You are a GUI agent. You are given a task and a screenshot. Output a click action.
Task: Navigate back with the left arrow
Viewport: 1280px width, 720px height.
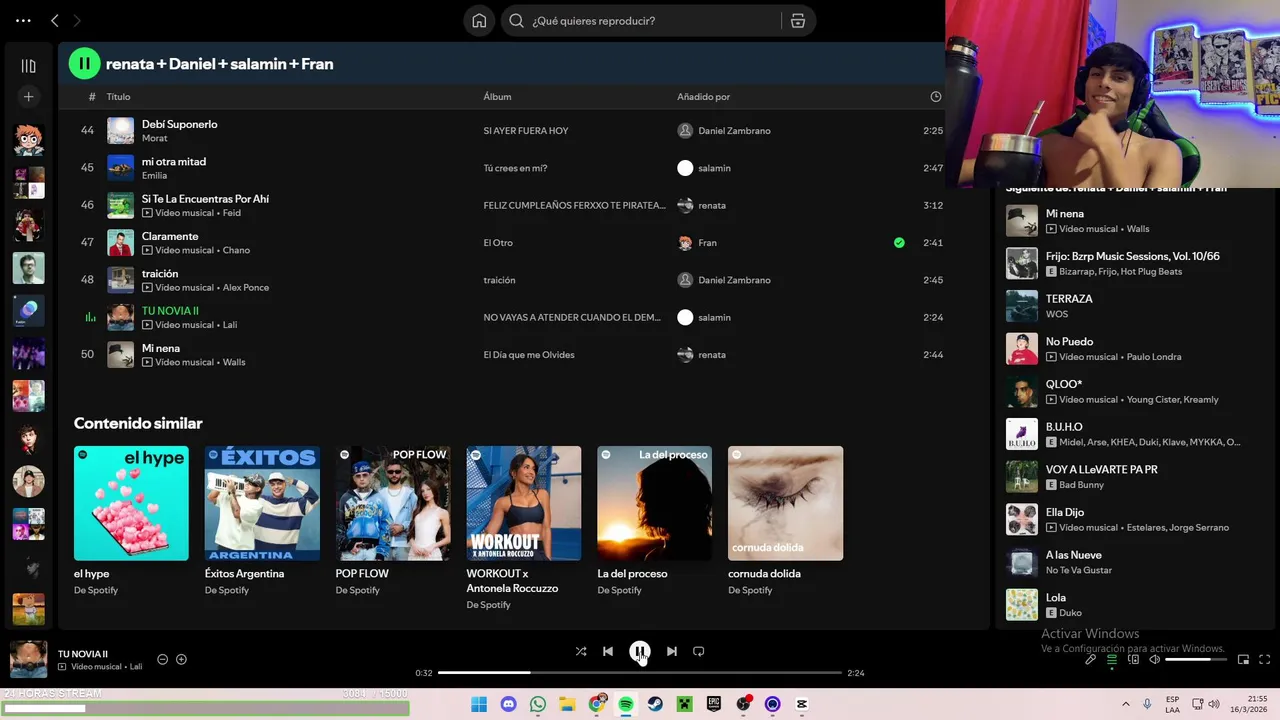55,20
